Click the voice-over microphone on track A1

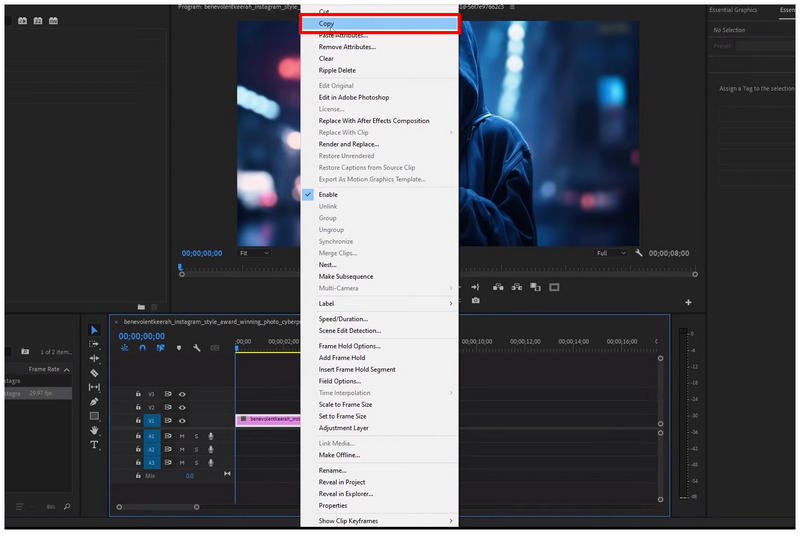[x=211, y=436]
